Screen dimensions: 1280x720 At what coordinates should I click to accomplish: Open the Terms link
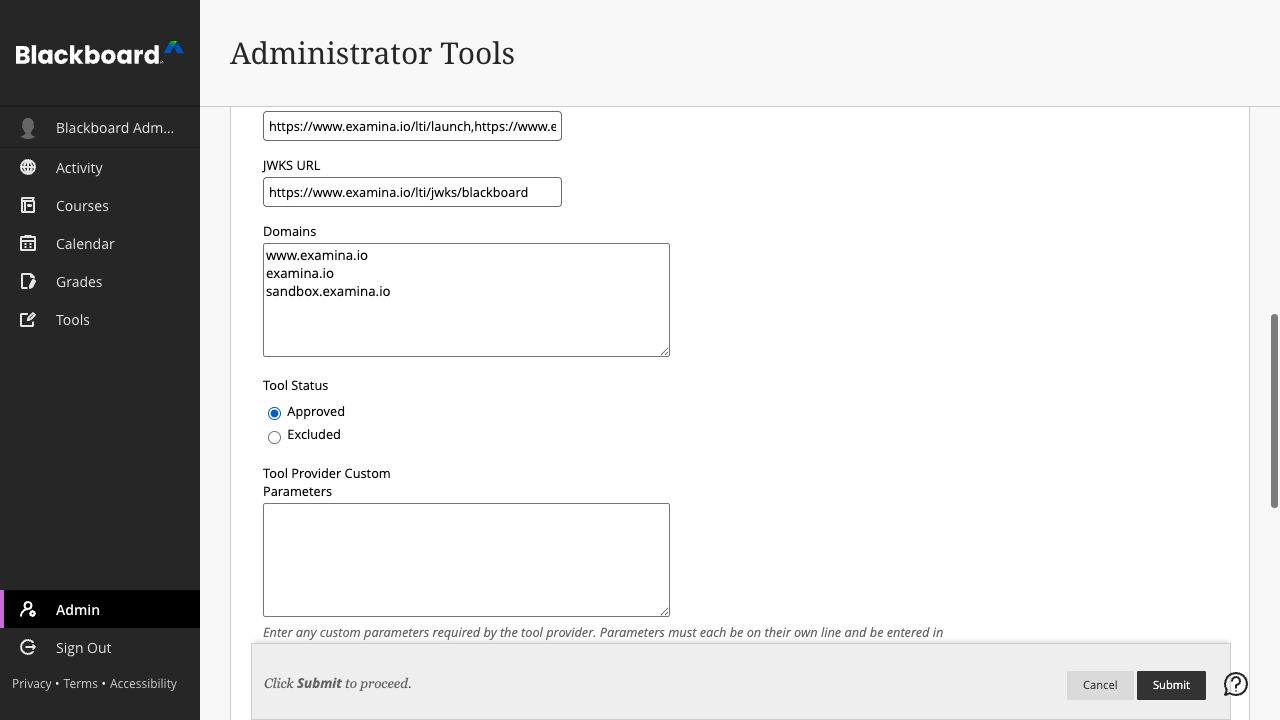(80, 683)
